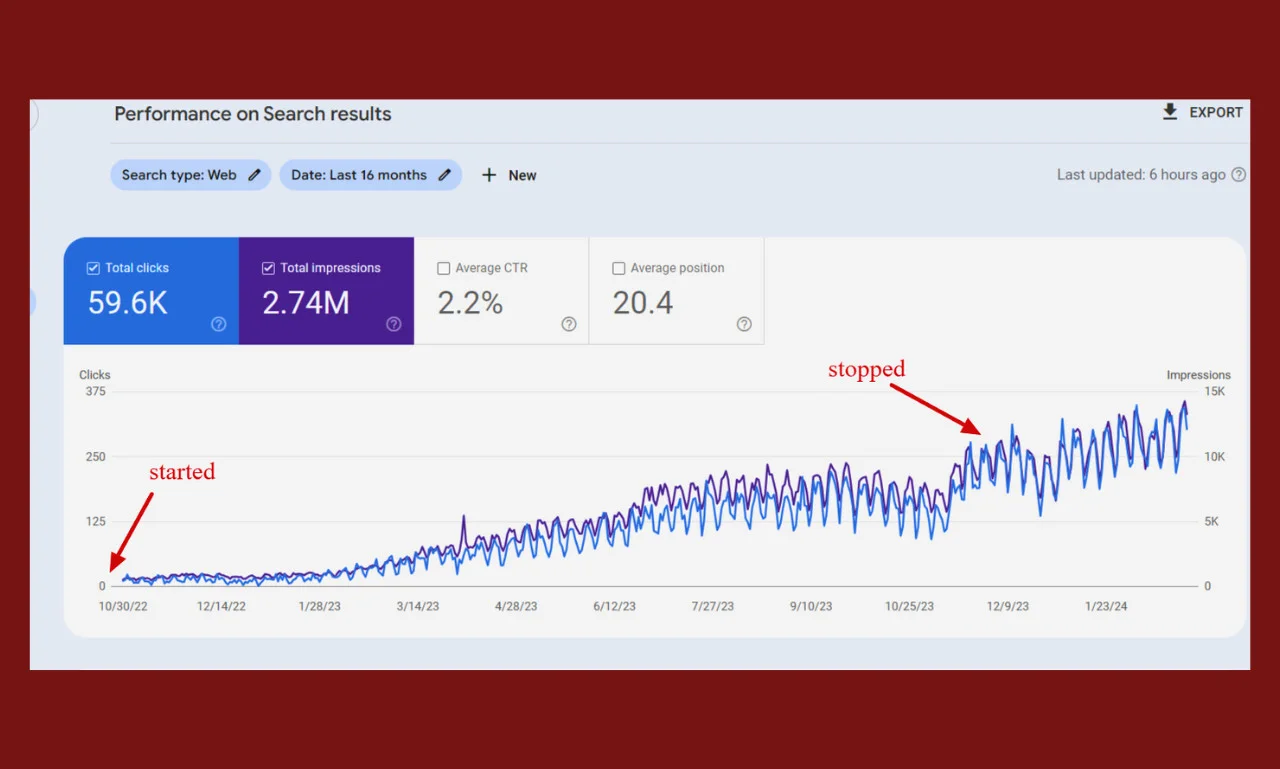Open help icon in Average CTR card
Screen dimensions: 1280x769
point(568,324)
